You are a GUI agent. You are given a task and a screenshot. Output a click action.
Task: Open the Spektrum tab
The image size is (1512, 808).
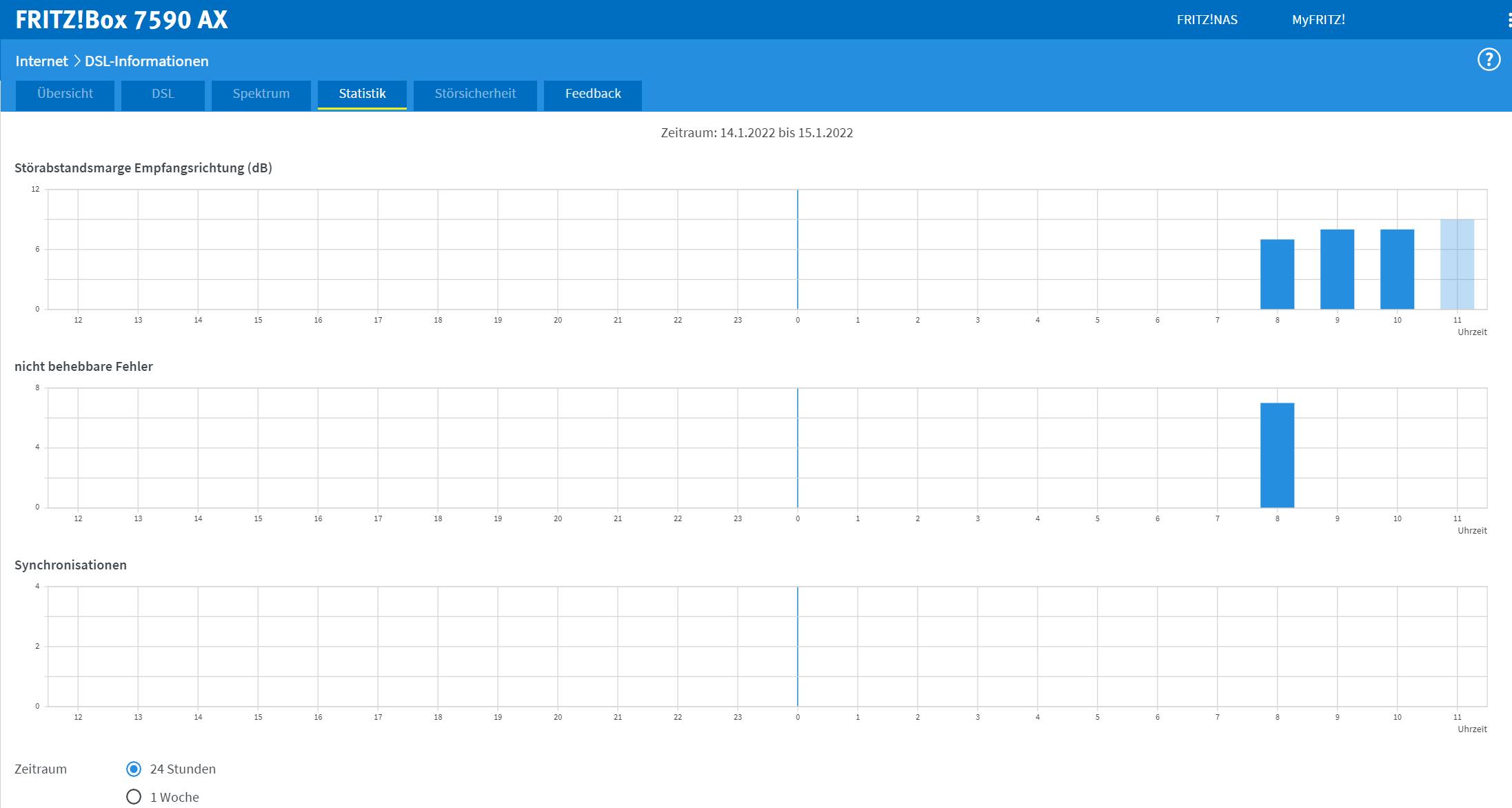point(261,94)
